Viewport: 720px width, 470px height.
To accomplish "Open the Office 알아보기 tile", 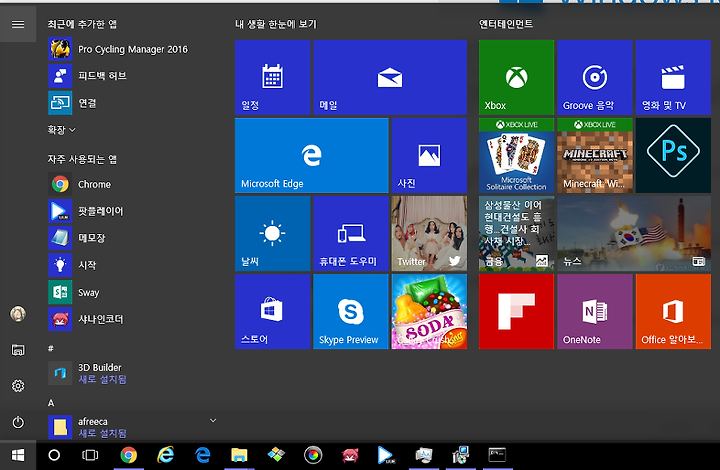I will pos(673,312).
